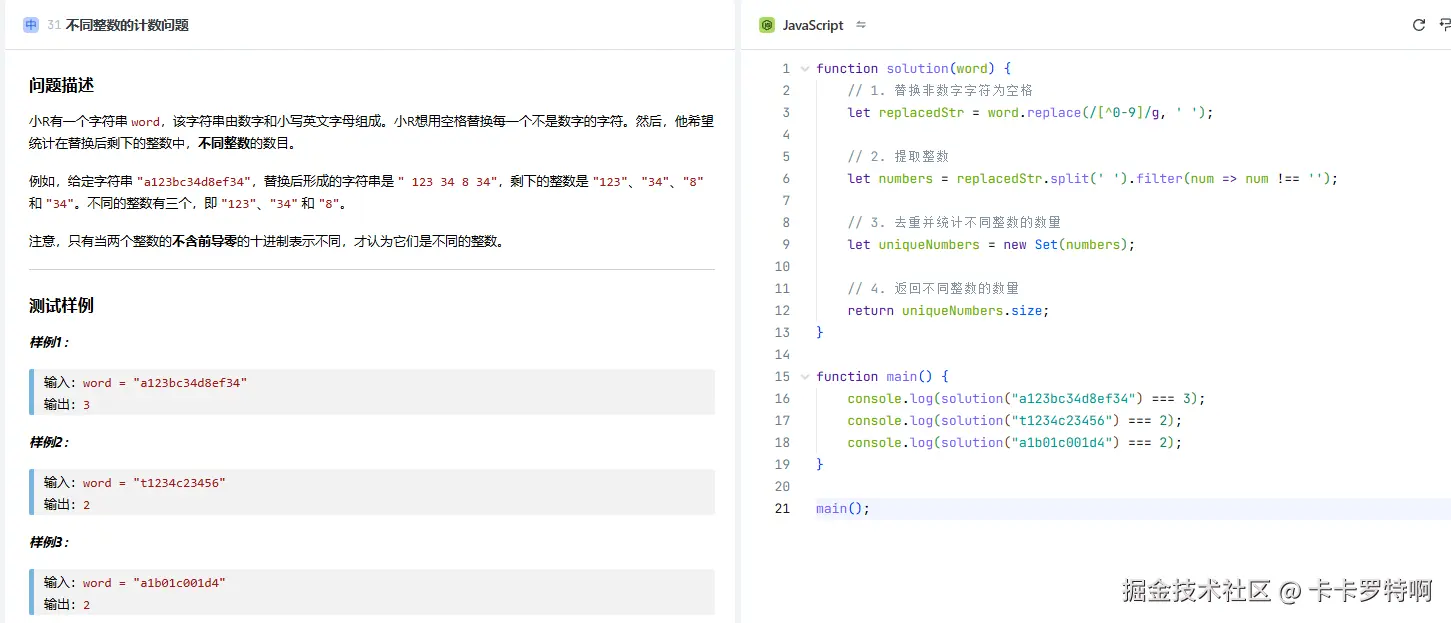Click the copy icon in the top-right corner

click(x=1444, y=24)
